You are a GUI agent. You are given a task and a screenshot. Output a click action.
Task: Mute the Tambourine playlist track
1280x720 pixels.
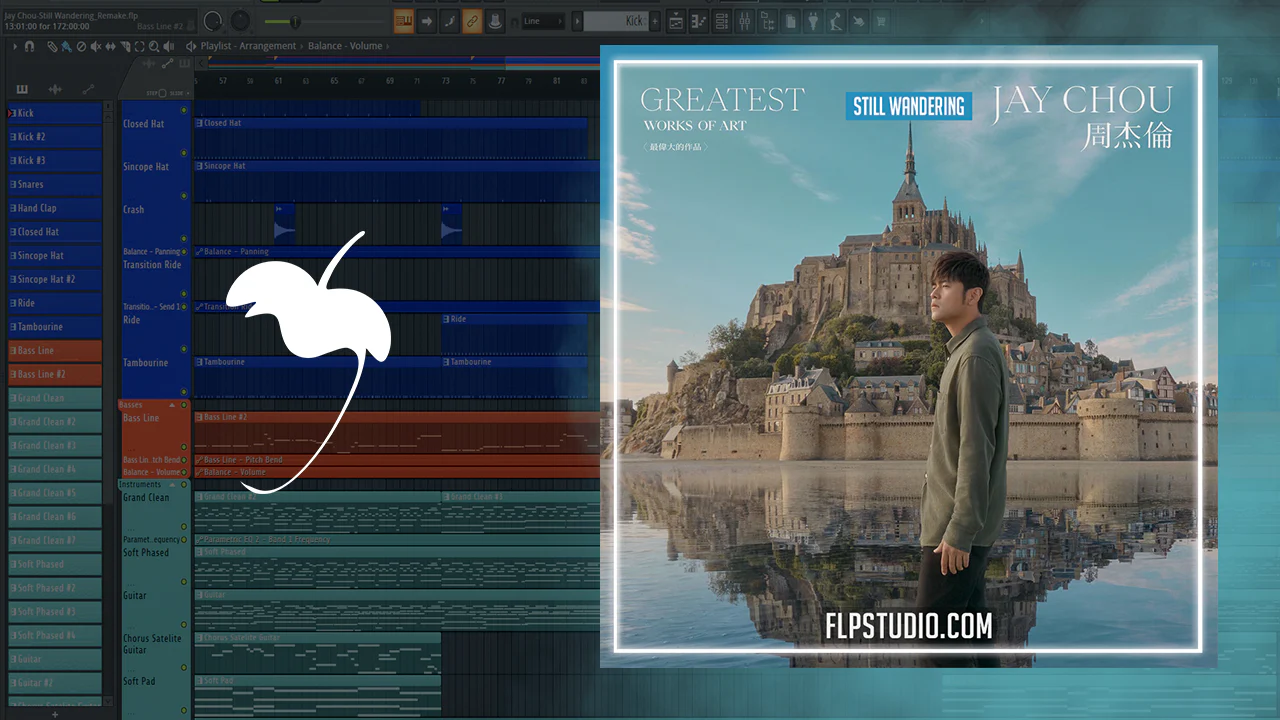[184, 393]
